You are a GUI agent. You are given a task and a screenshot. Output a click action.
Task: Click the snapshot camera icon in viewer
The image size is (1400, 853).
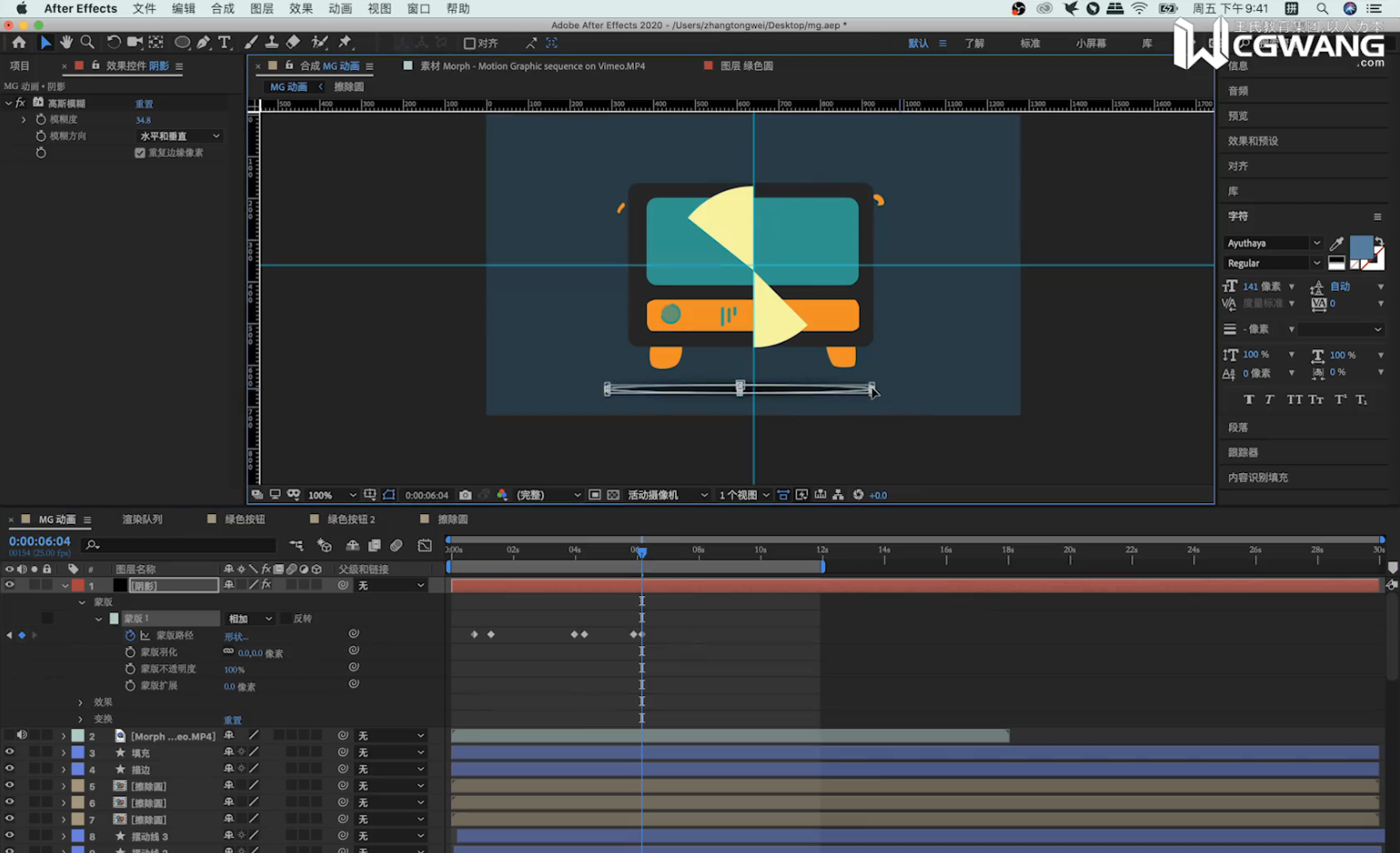click(465, 495)
